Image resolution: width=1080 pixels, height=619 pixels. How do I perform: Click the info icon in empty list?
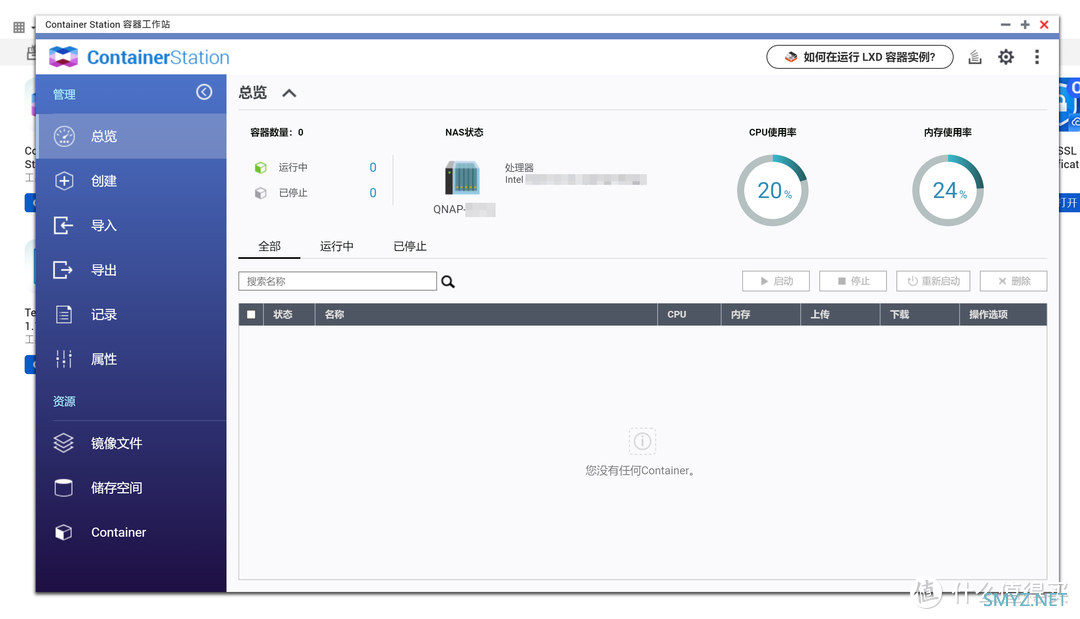[642, 441]
